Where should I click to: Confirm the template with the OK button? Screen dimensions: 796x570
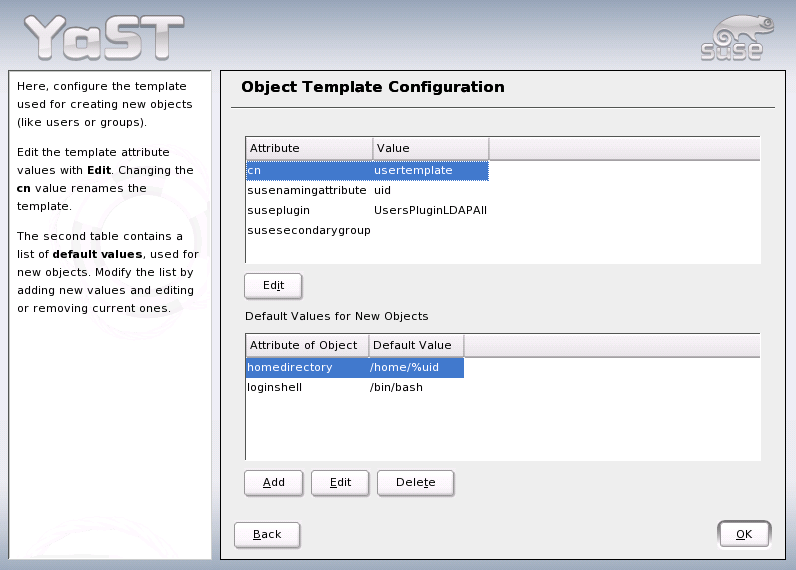tap(744, 534)
